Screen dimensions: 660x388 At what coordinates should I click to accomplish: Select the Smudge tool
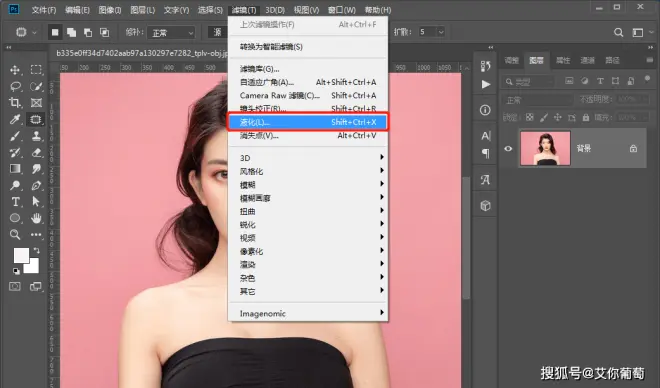[36, 169]
